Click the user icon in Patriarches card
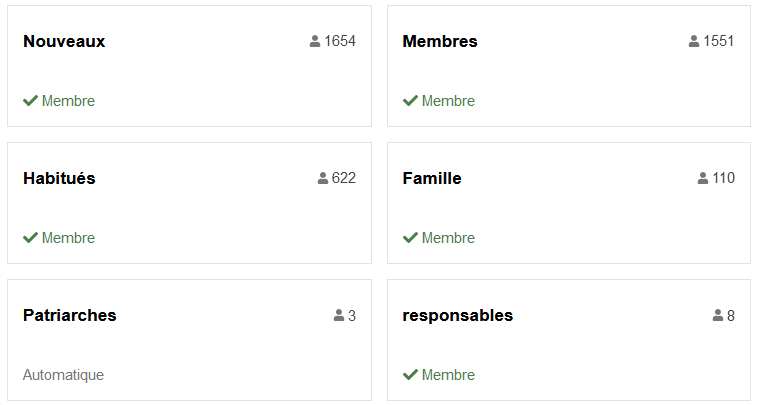The width and height of the screenshot is (758, 405). coord(338,316)
